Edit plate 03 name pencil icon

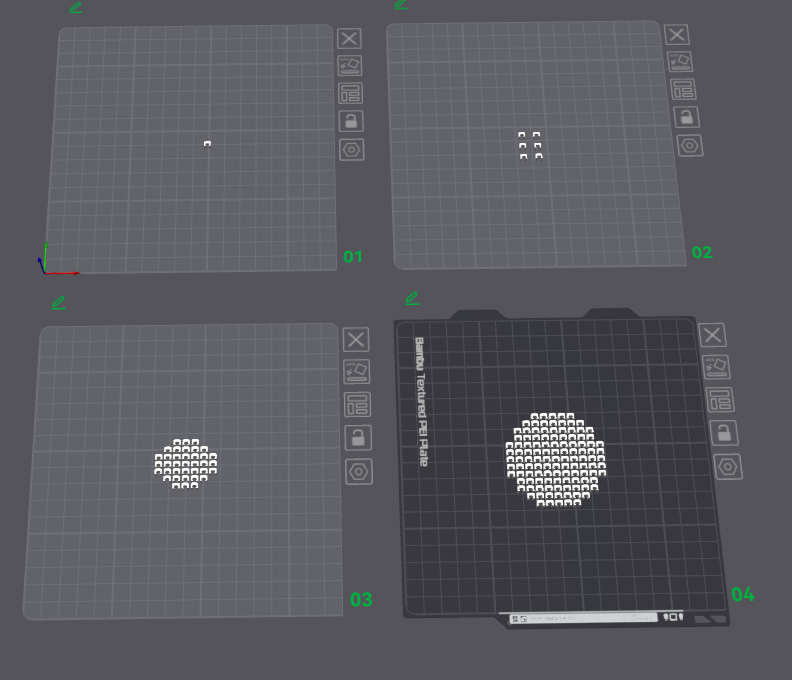(59, 303)
